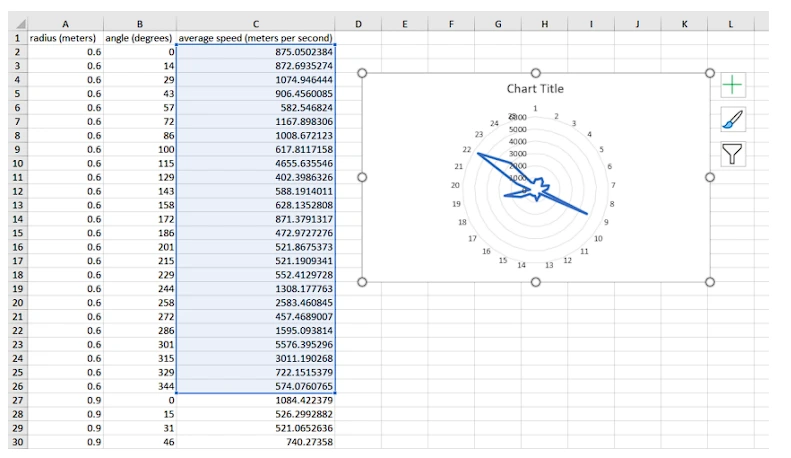Select column C header
Viewport: 791px width, 458px height.
256,23
